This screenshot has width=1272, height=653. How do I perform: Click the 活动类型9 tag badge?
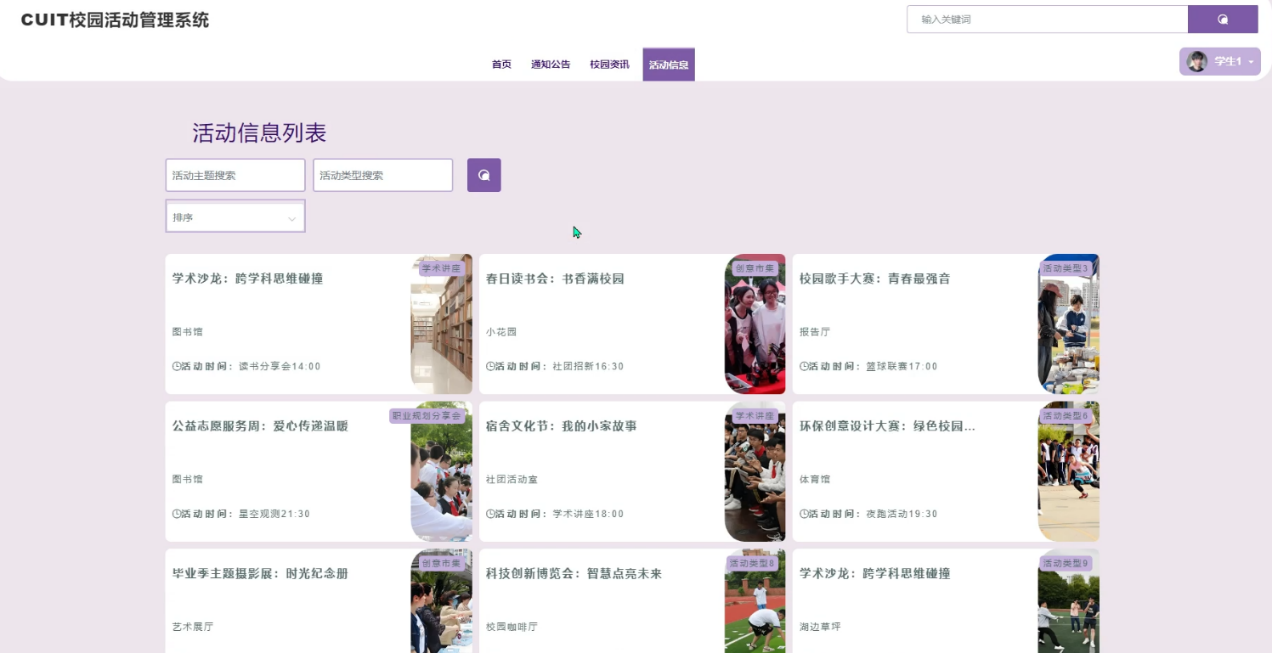click(x=1066, y=564)
